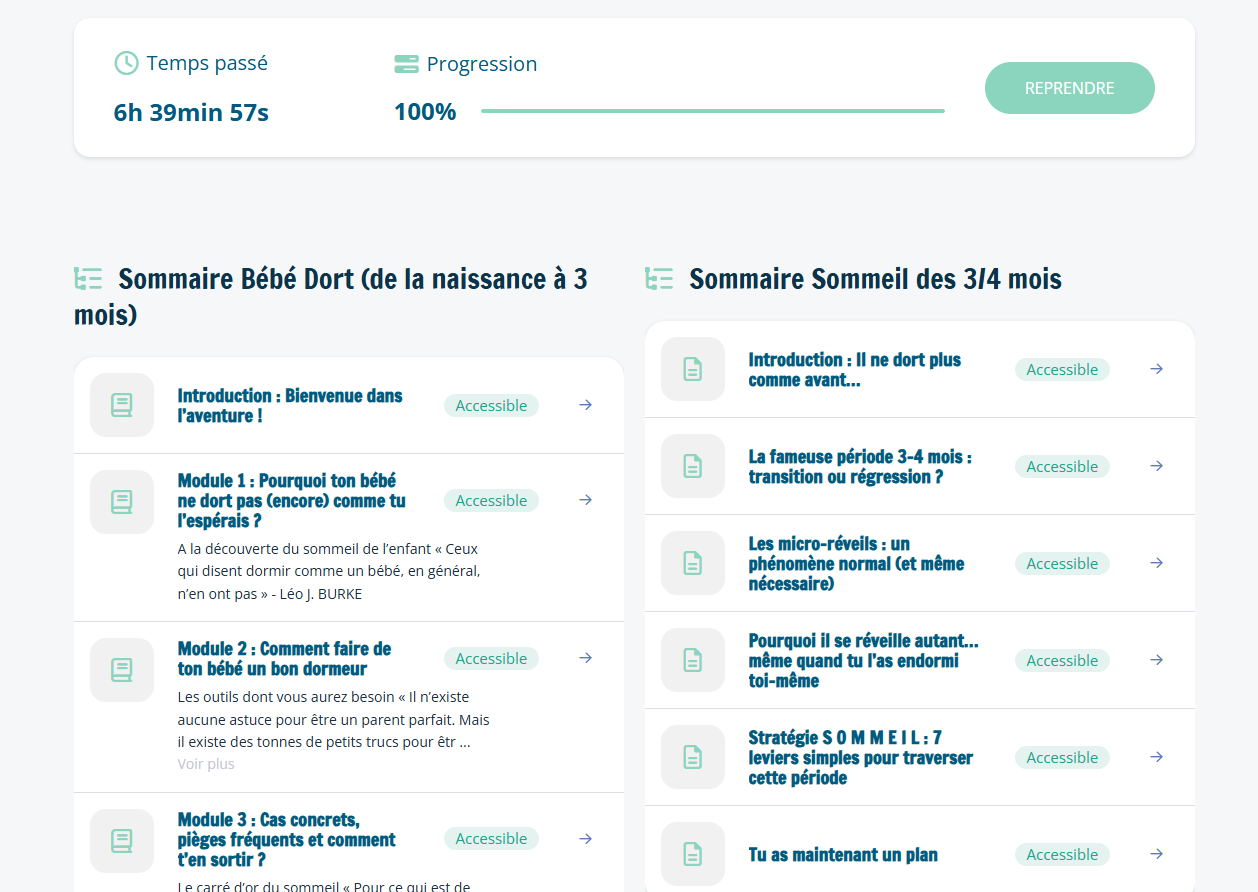This screenshot has width=1258, height=892.
Task: Click the clock icon beside Temps passé
Action: [x=126, y=63]
